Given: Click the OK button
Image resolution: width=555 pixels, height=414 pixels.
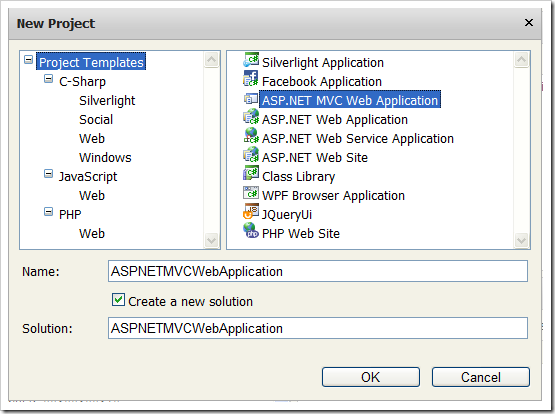Looking at the screenshot, I should [x=371, y=377].
